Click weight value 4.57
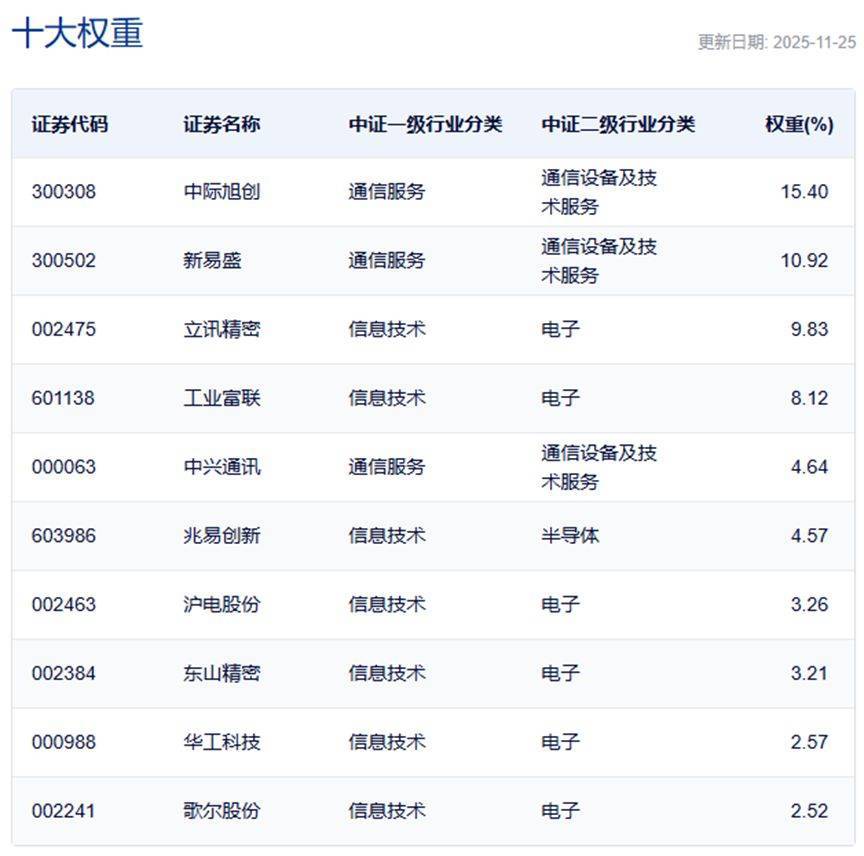This screenshot has height=856, width=864. [809, 536]
